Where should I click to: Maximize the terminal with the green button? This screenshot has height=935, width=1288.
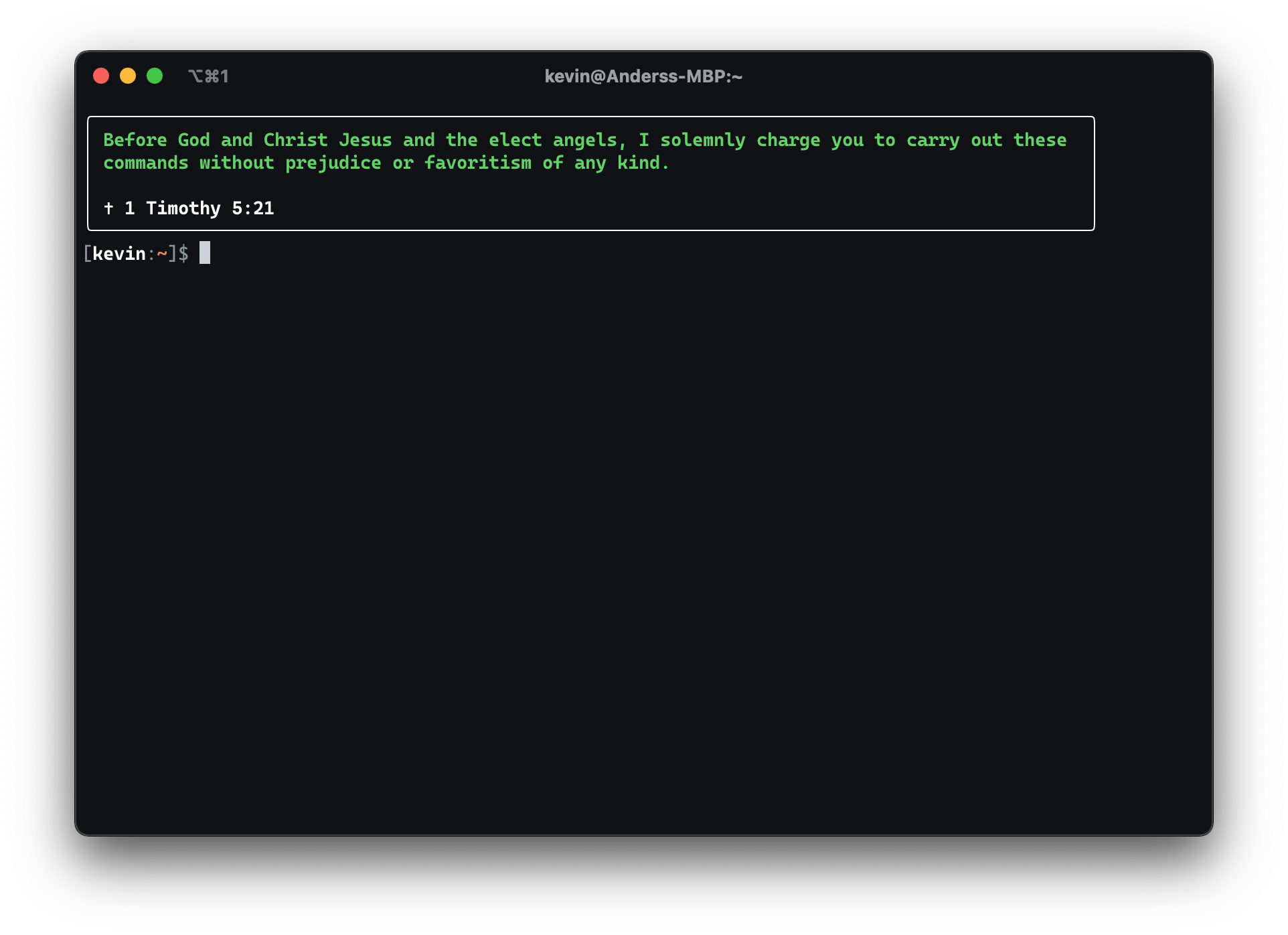tap(155, 76)
